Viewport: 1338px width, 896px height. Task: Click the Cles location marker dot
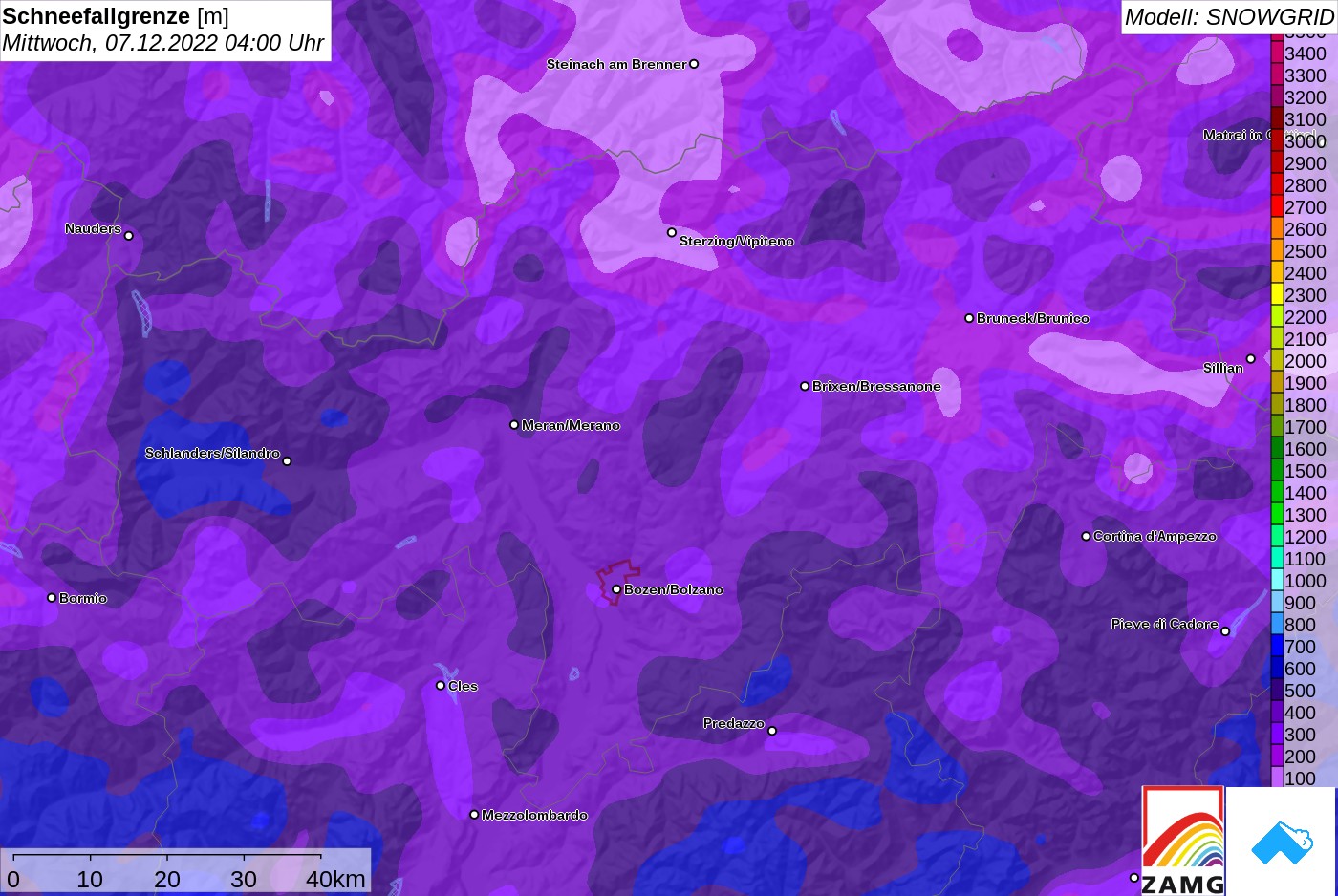click(x=441, y=686)
